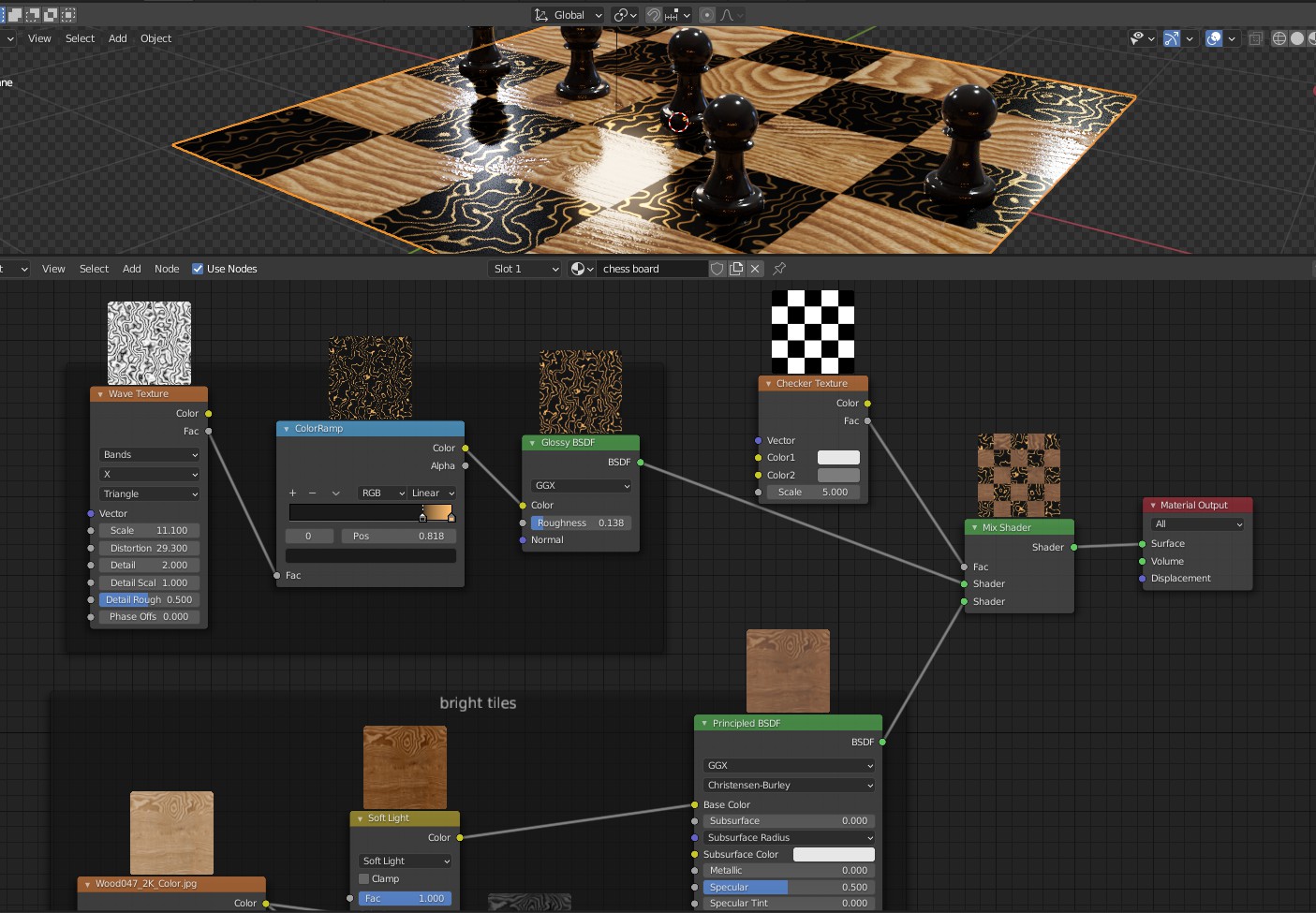Click the New Material copy icon in shader header
This screenshot has width=1316, height=913.
(x=736, y=269)
